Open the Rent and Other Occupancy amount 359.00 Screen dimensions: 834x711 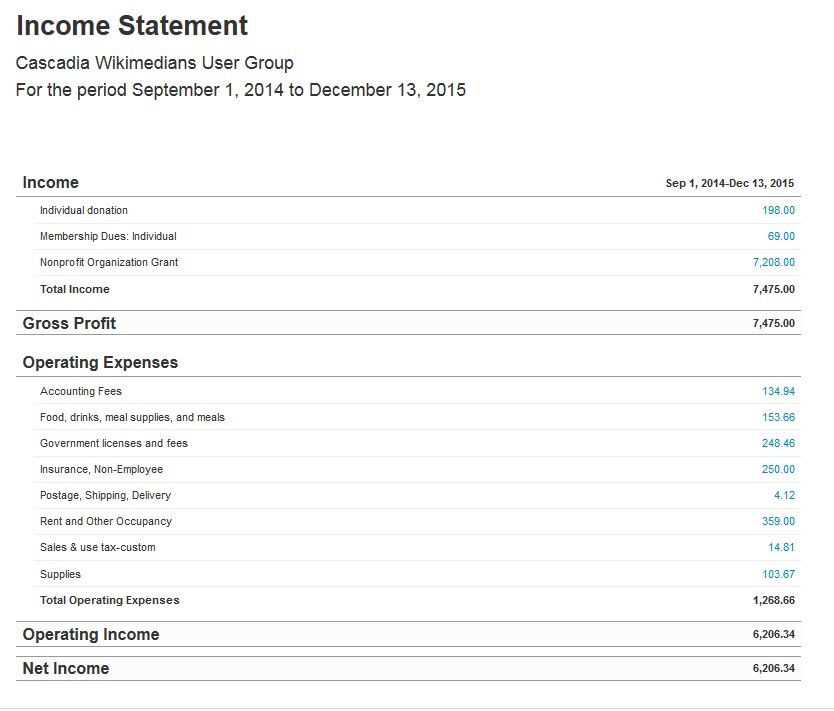pyautogui.click(x=778, y=521)
